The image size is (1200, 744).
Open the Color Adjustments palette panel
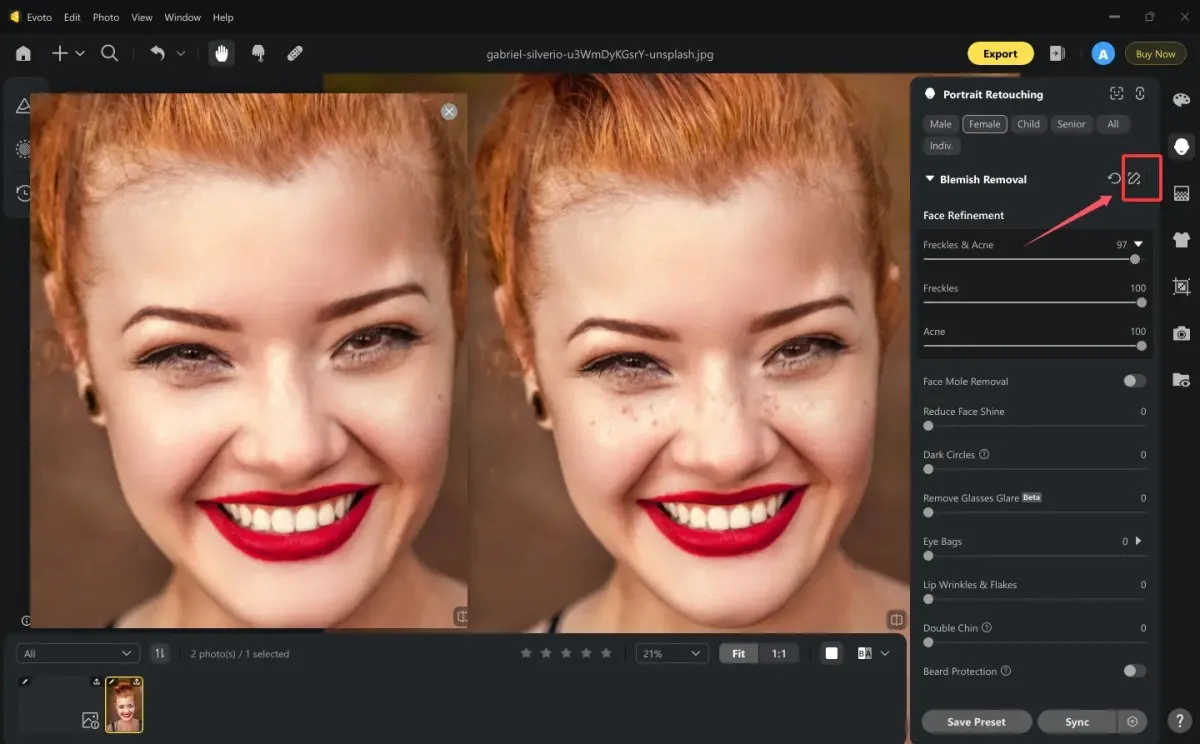tap(1181, 99)
